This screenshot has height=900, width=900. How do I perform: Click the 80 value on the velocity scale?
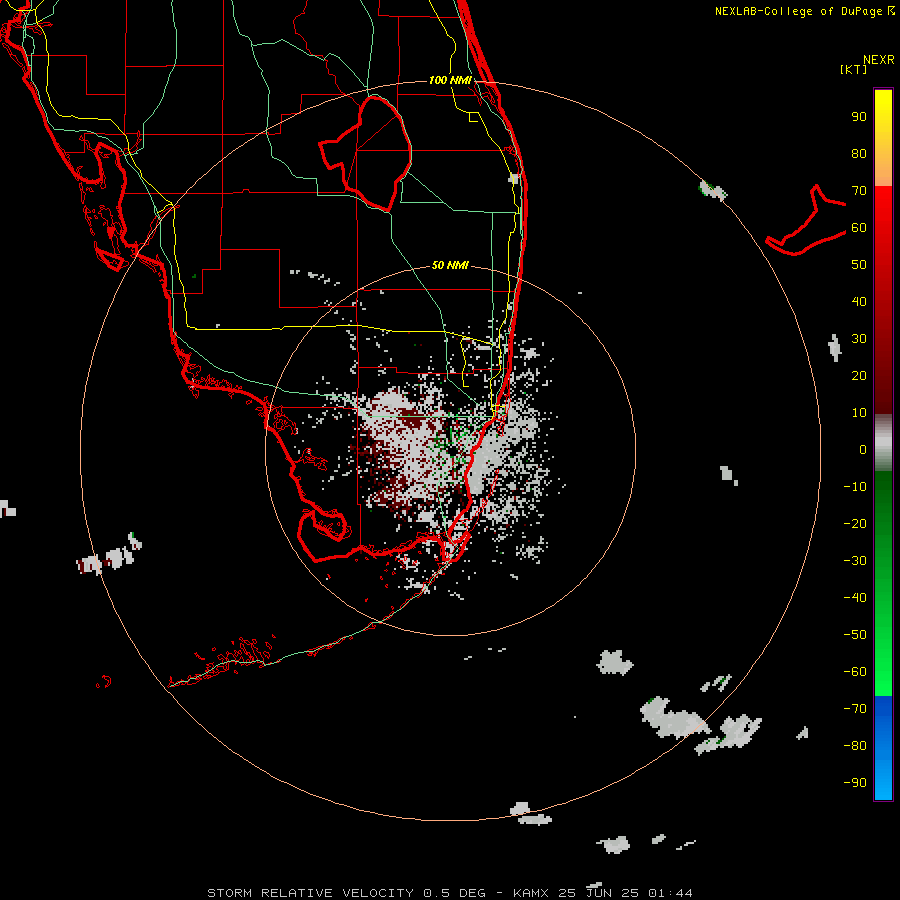click(859, 153)
